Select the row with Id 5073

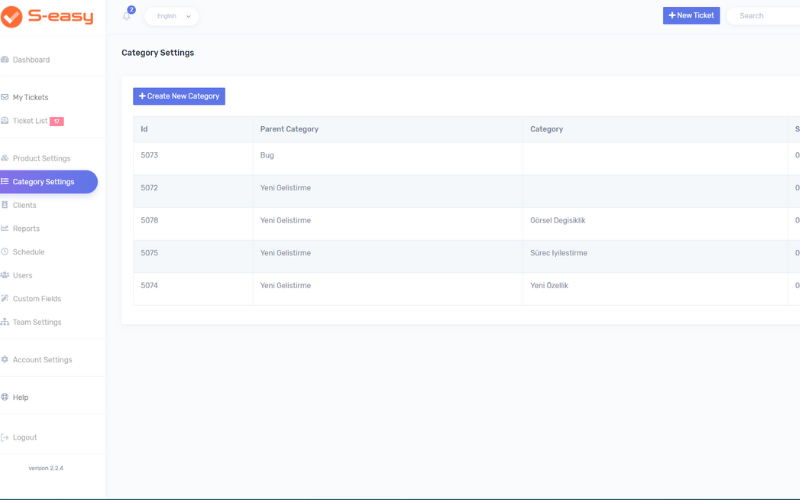point(466,159)
